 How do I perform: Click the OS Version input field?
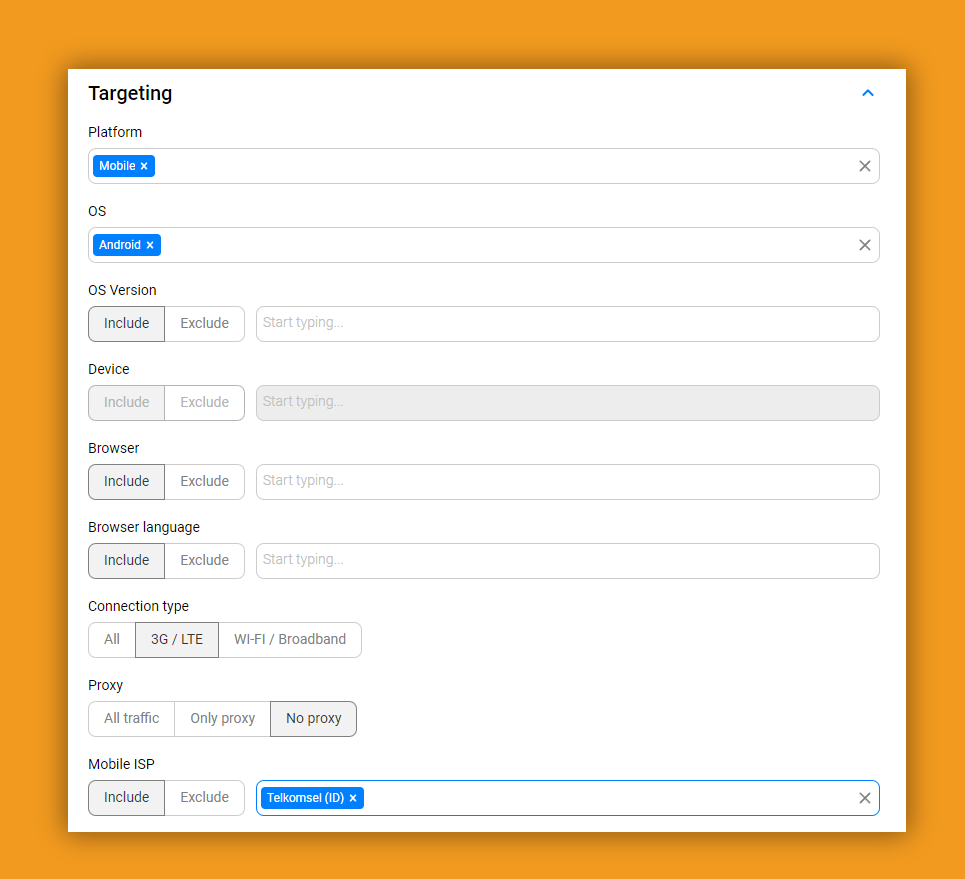pyautogui.click(x=567, y=324)
